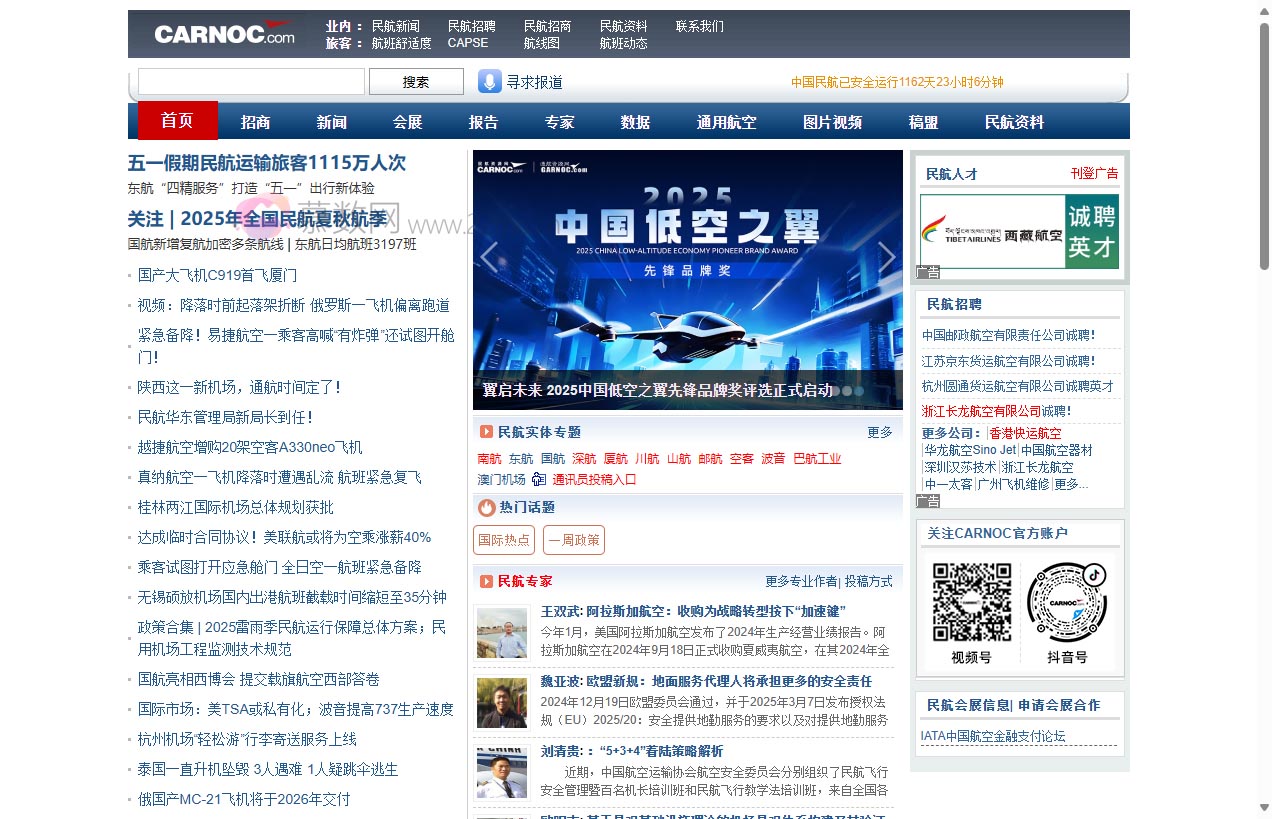
Task: Open the 通用航空 section tab
Action: pyautogui.click(x=727, y=121)
